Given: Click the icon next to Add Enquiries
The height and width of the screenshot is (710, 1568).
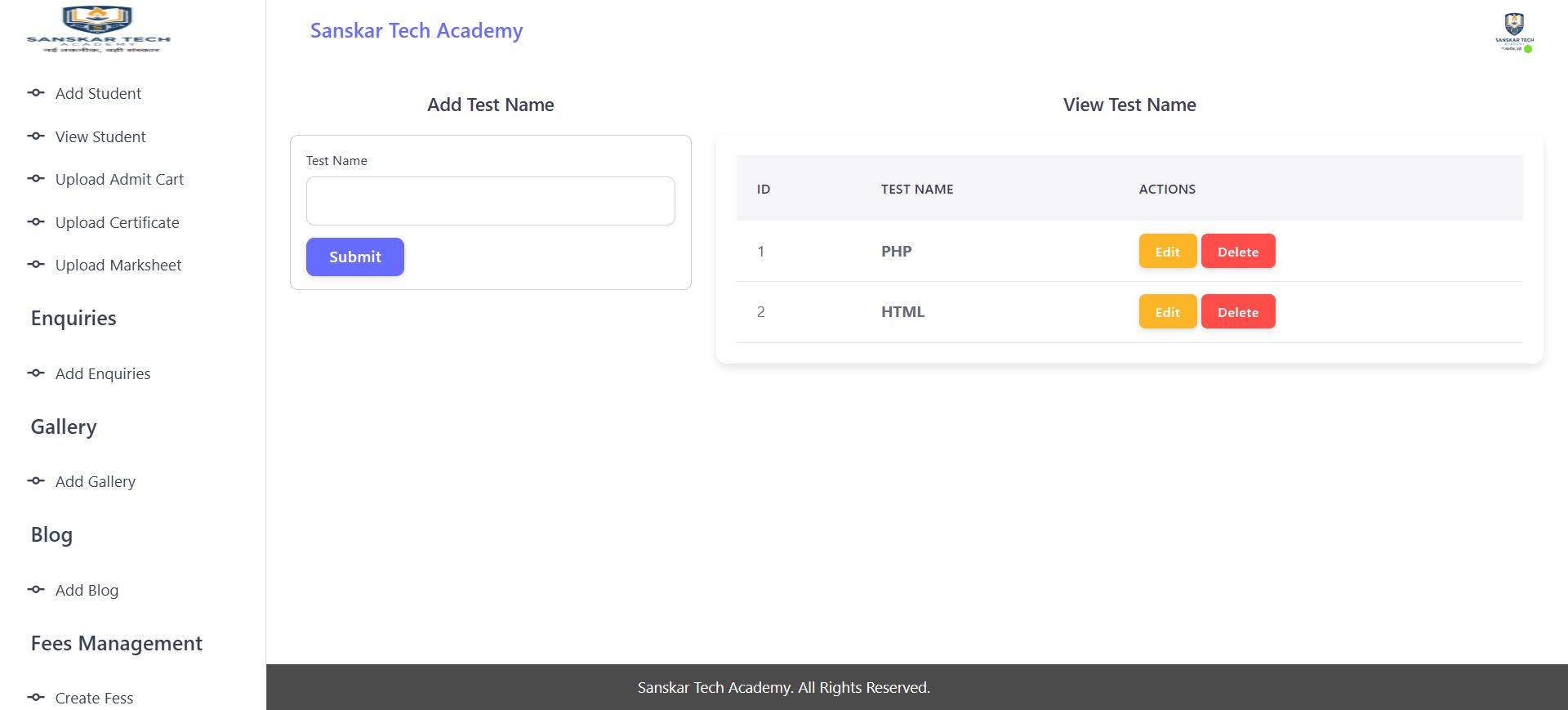Looking at the screenshot, I should (x=36, y=373).
